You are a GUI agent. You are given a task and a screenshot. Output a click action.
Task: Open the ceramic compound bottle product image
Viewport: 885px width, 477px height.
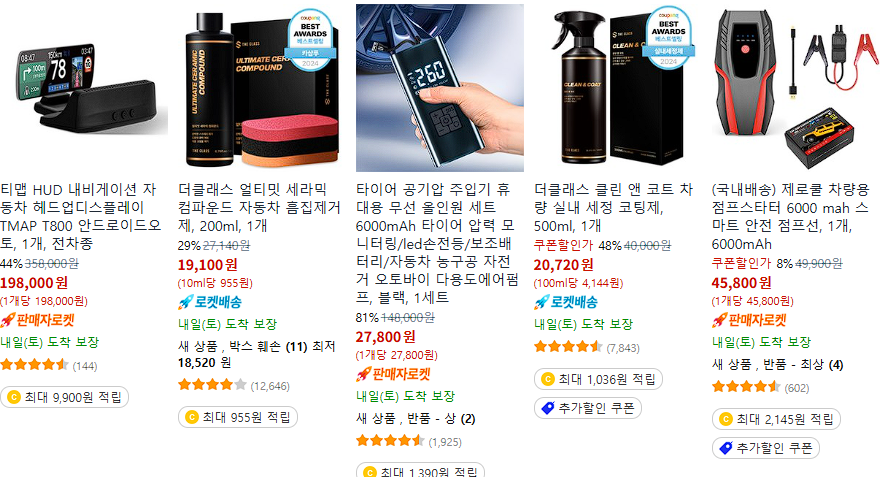(x=262, y=87)
